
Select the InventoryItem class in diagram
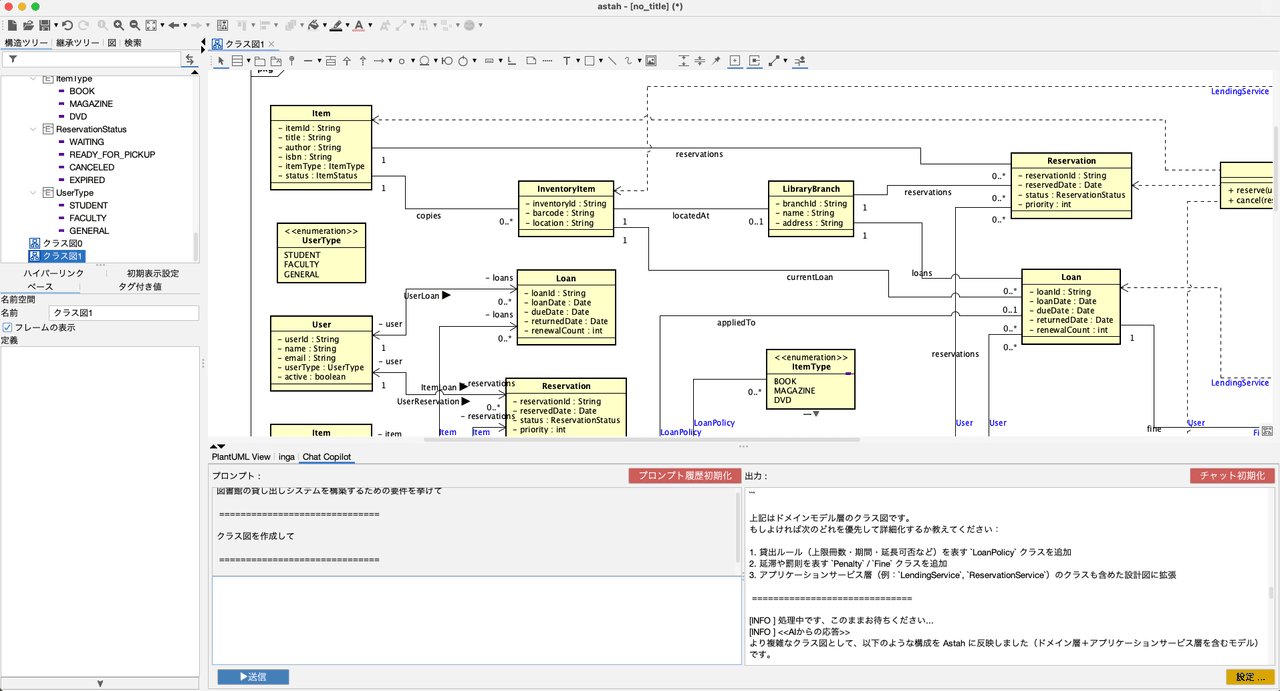(566, 209)
